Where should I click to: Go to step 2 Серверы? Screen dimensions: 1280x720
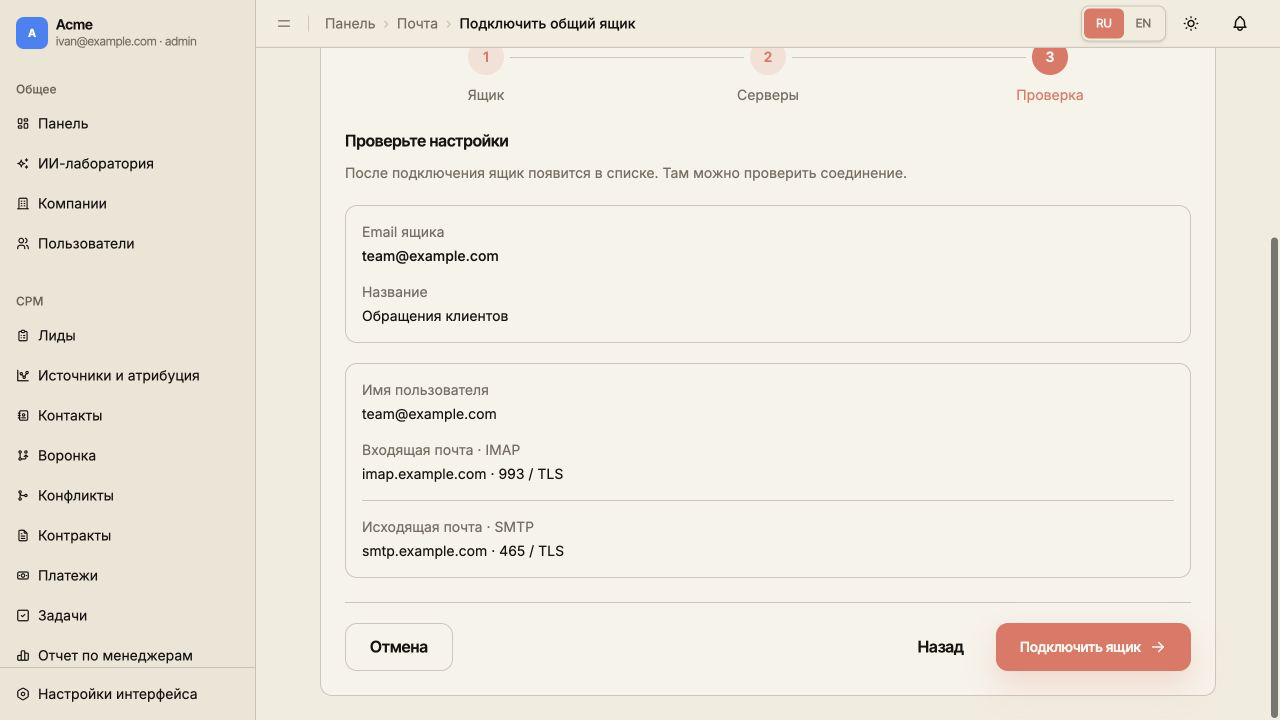point(768,74)
